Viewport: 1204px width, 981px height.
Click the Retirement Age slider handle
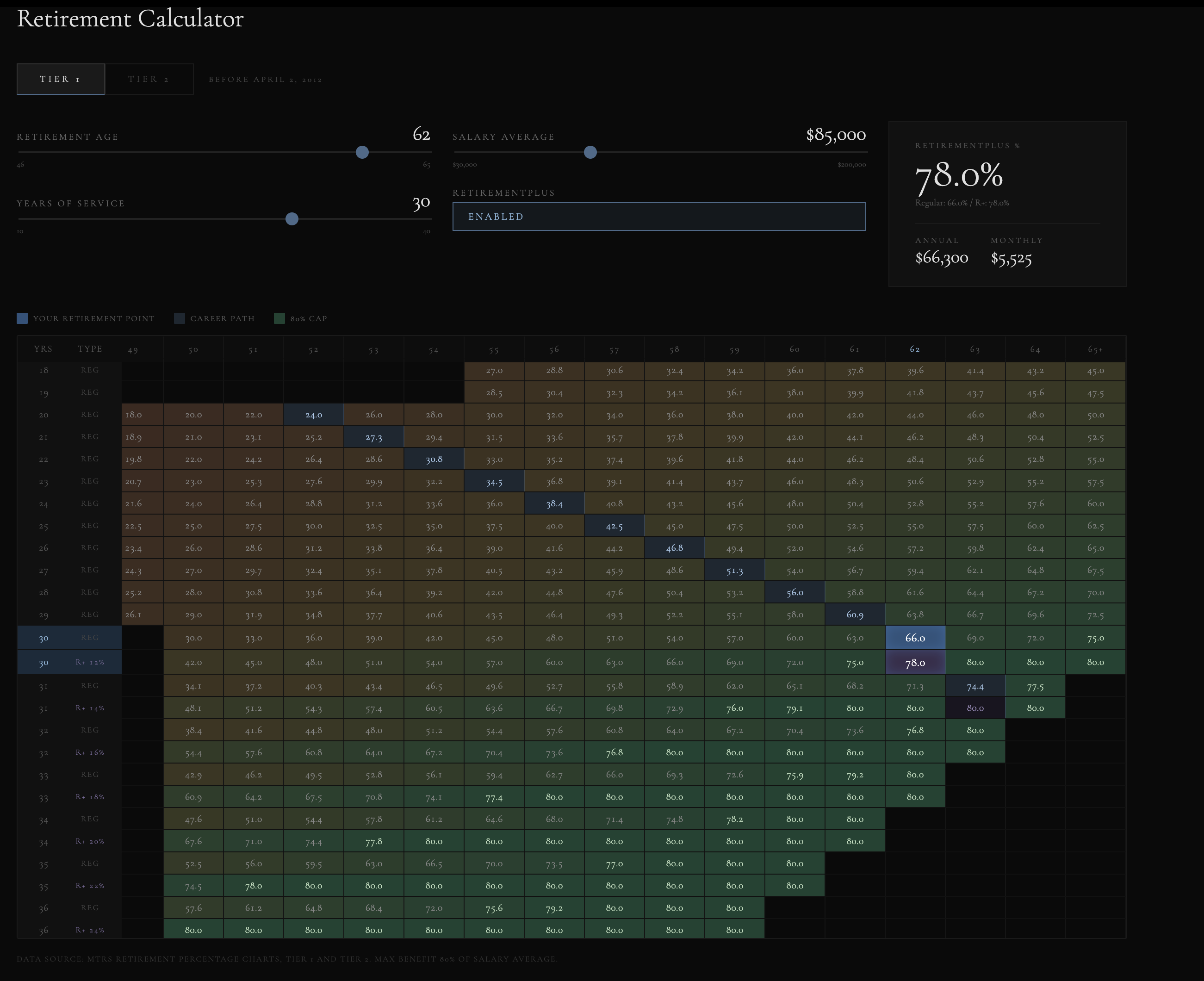[361, 153]
